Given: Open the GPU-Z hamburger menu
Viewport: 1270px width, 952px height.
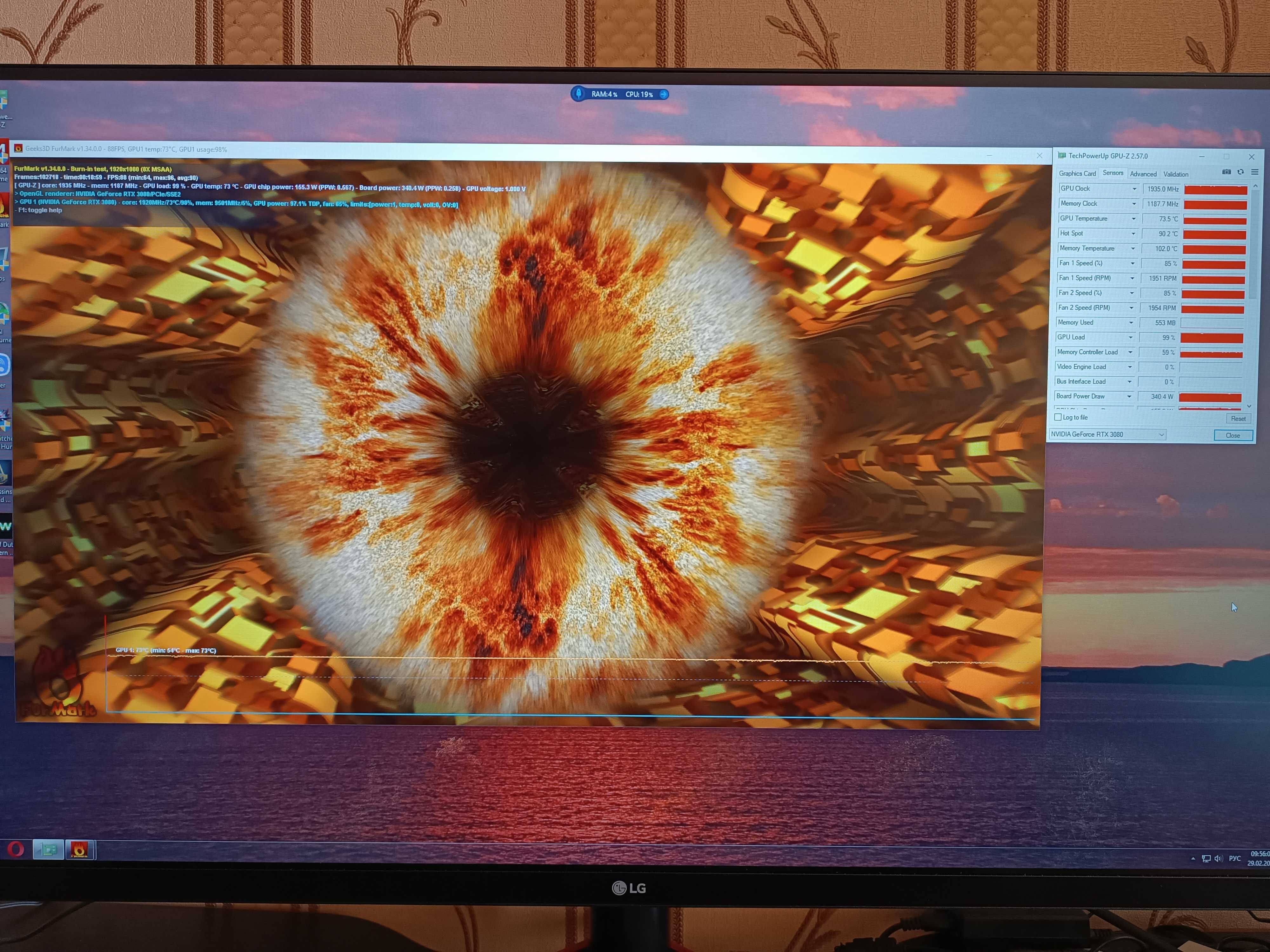Looking at the screenshot, I should 1254,172.
